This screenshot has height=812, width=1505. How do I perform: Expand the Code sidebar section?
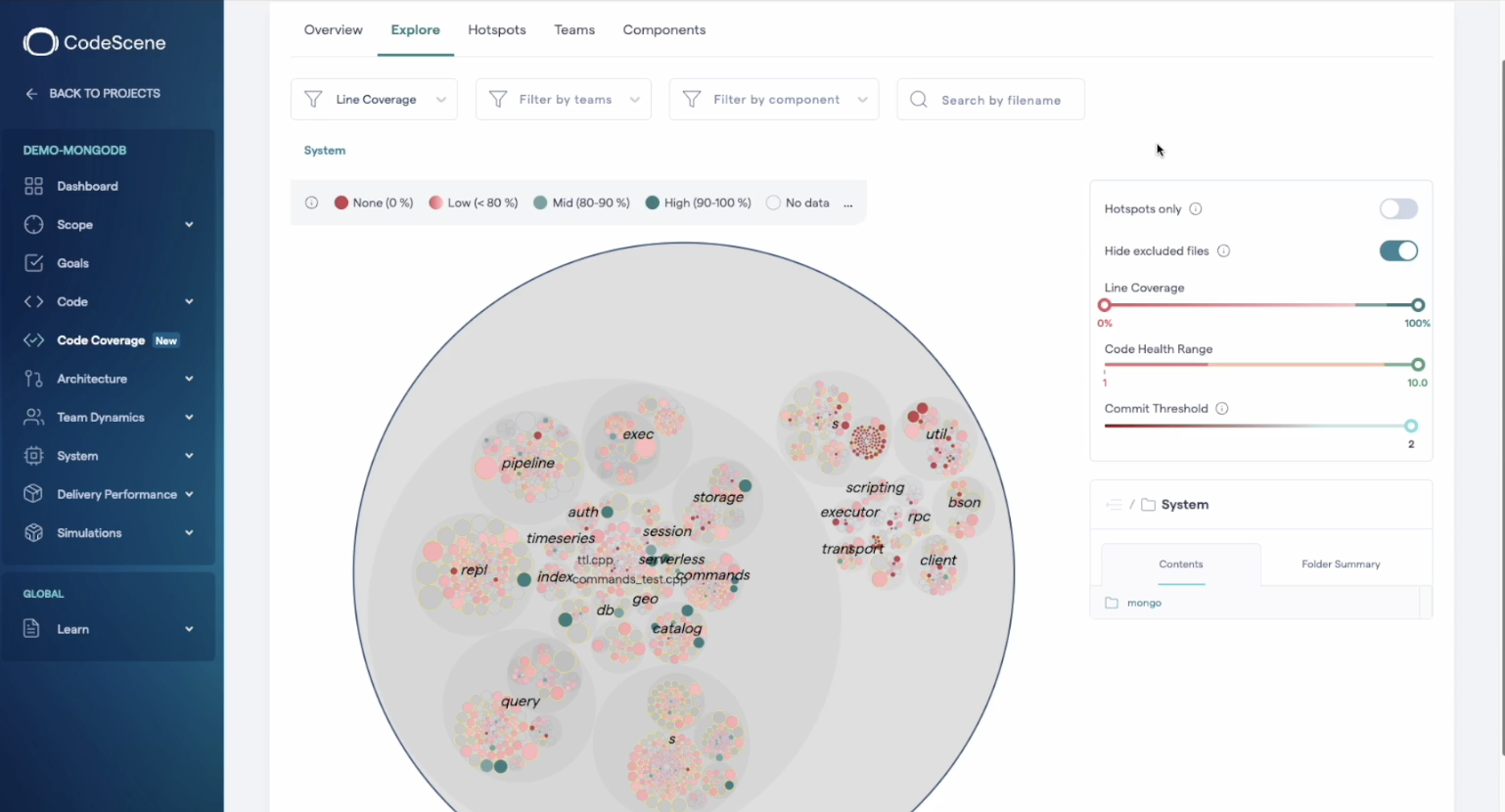[x=189, y=301]
